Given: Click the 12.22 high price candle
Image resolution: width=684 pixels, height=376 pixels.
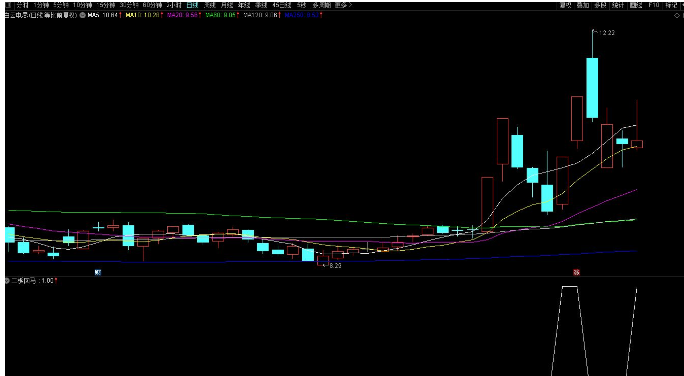Looking at the screenshot, I should click(x=592, y=88).
